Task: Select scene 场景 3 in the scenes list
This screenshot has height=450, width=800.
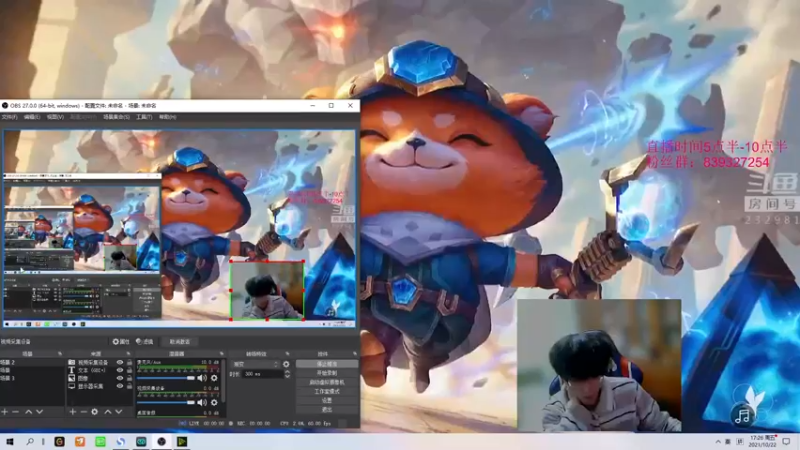Action: pyautogui.click(x=32, y=378)
